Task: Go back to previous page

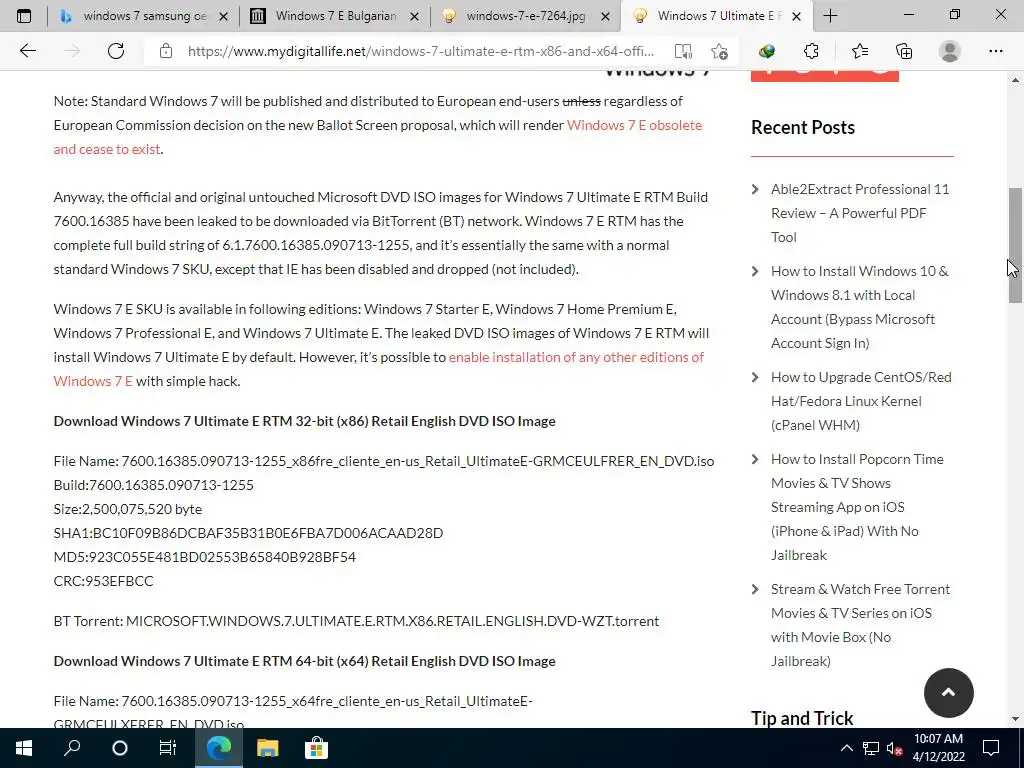Action: coord(27,51)
